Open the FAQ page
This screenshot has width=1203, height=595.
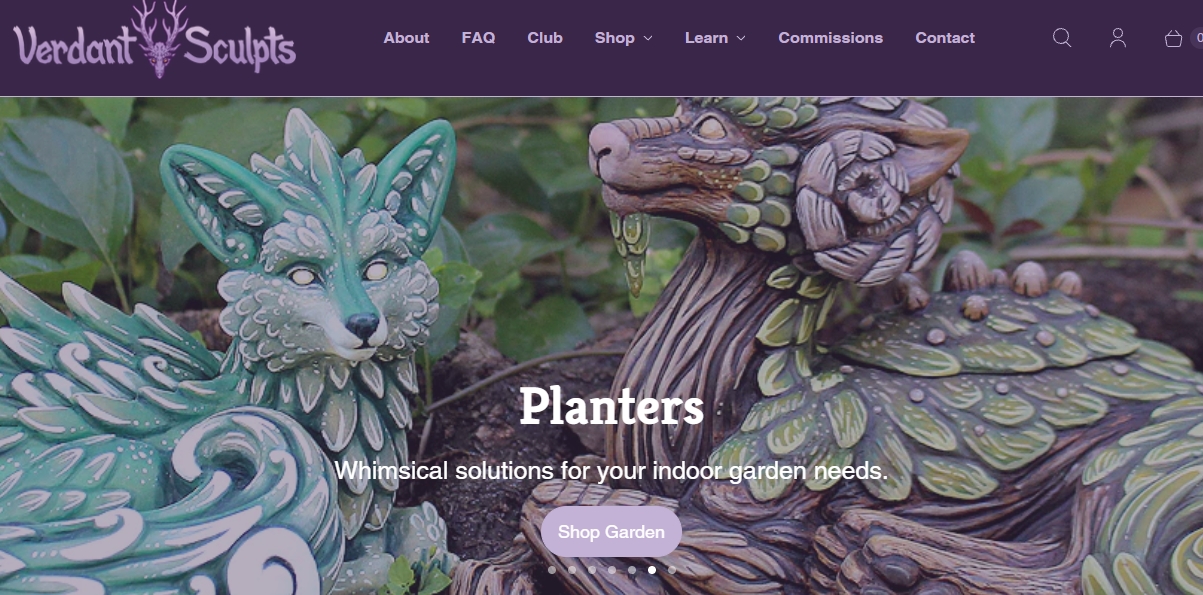pyautogui.click(x=478, y=38)
